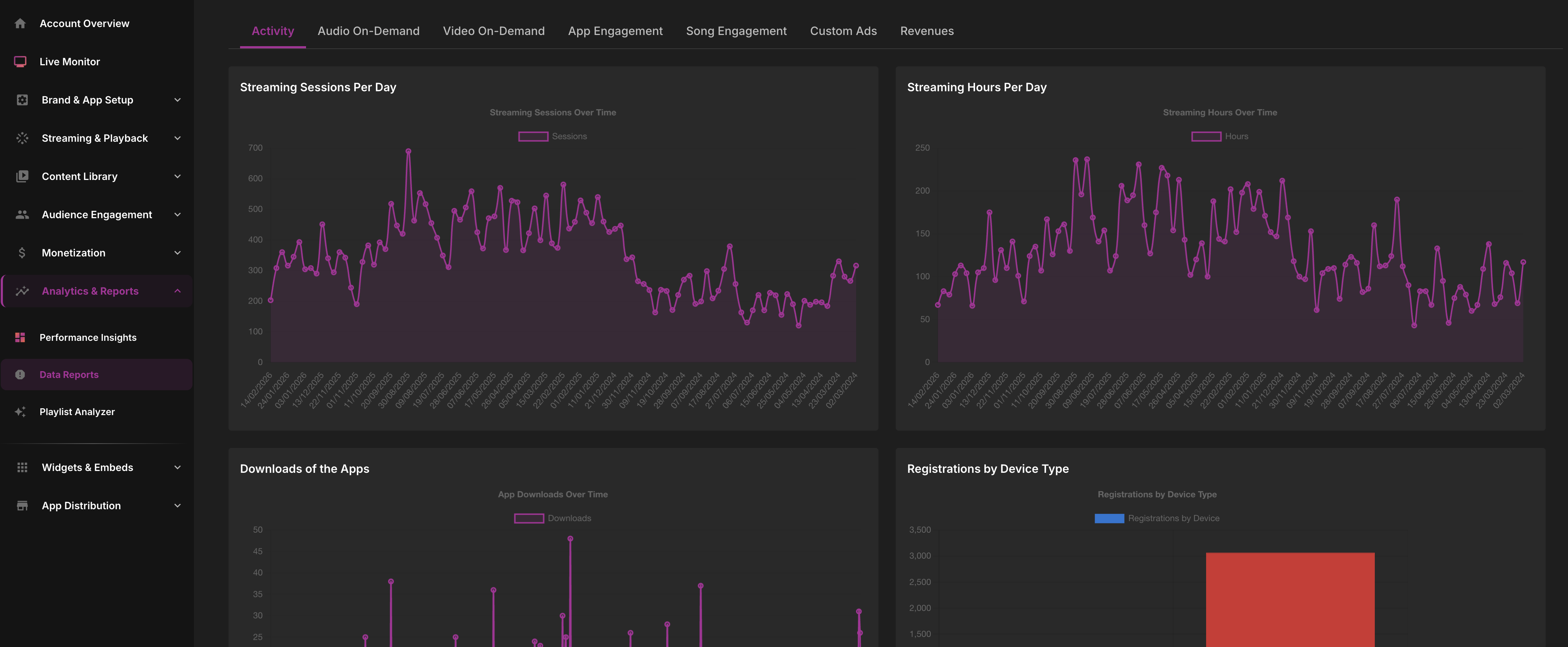This screenshot has height=647, width=1568.
Task: Click the Playlist Analyzer sparkle icon
Action: pos(20,412)
